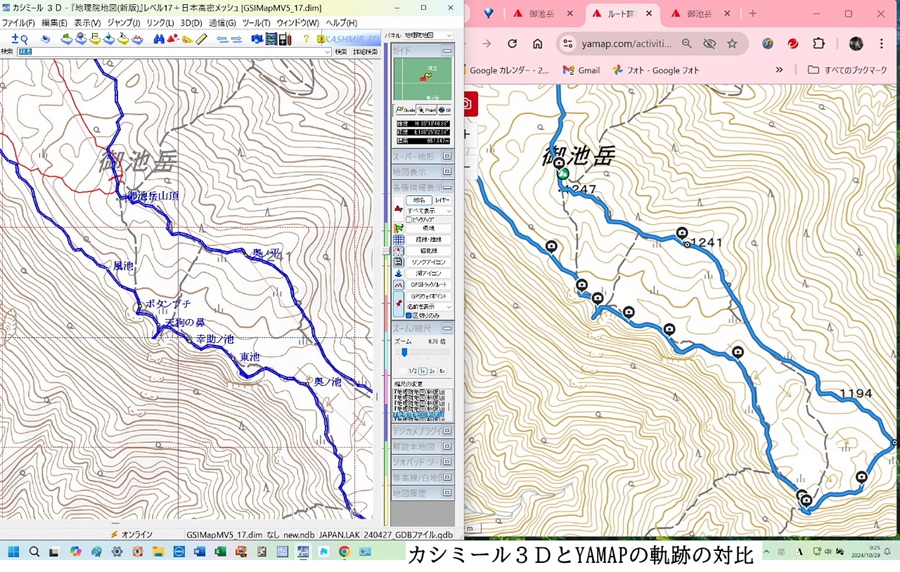Open the 表示(V) menu
Image resolution: width=900 pixels, height=572 pixels.
(87, 23)
